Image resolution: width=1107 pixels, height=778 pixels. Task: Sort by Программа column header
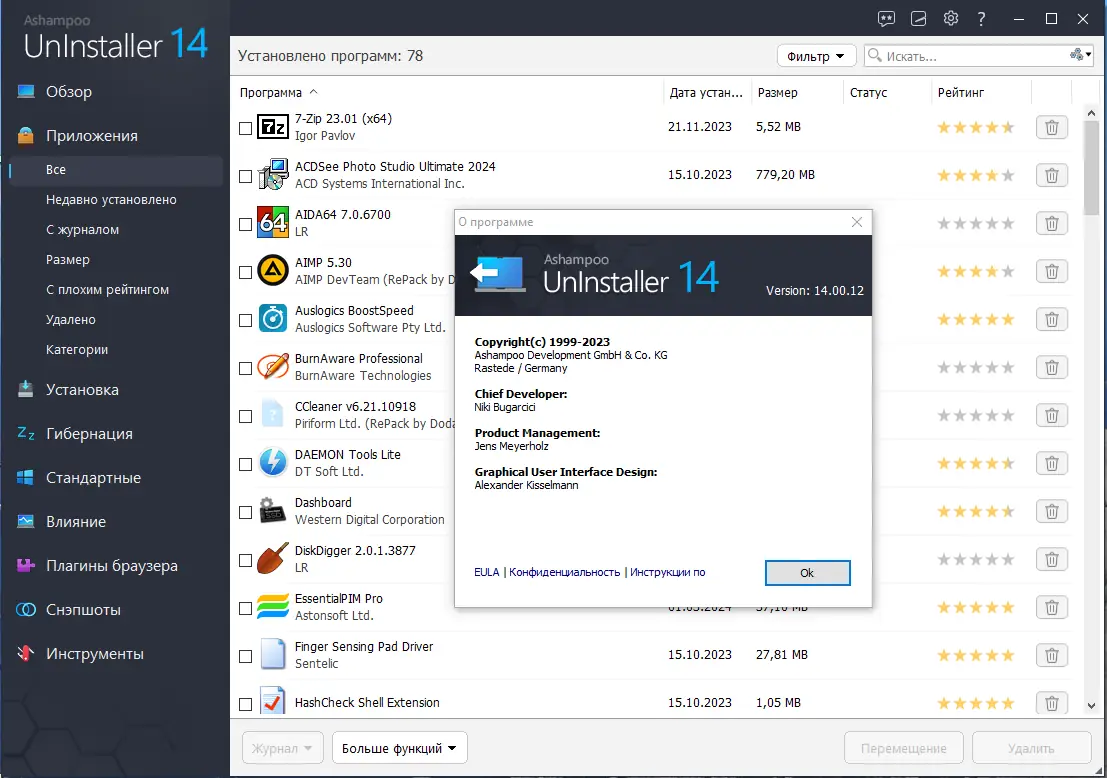[x=278, y=92]
